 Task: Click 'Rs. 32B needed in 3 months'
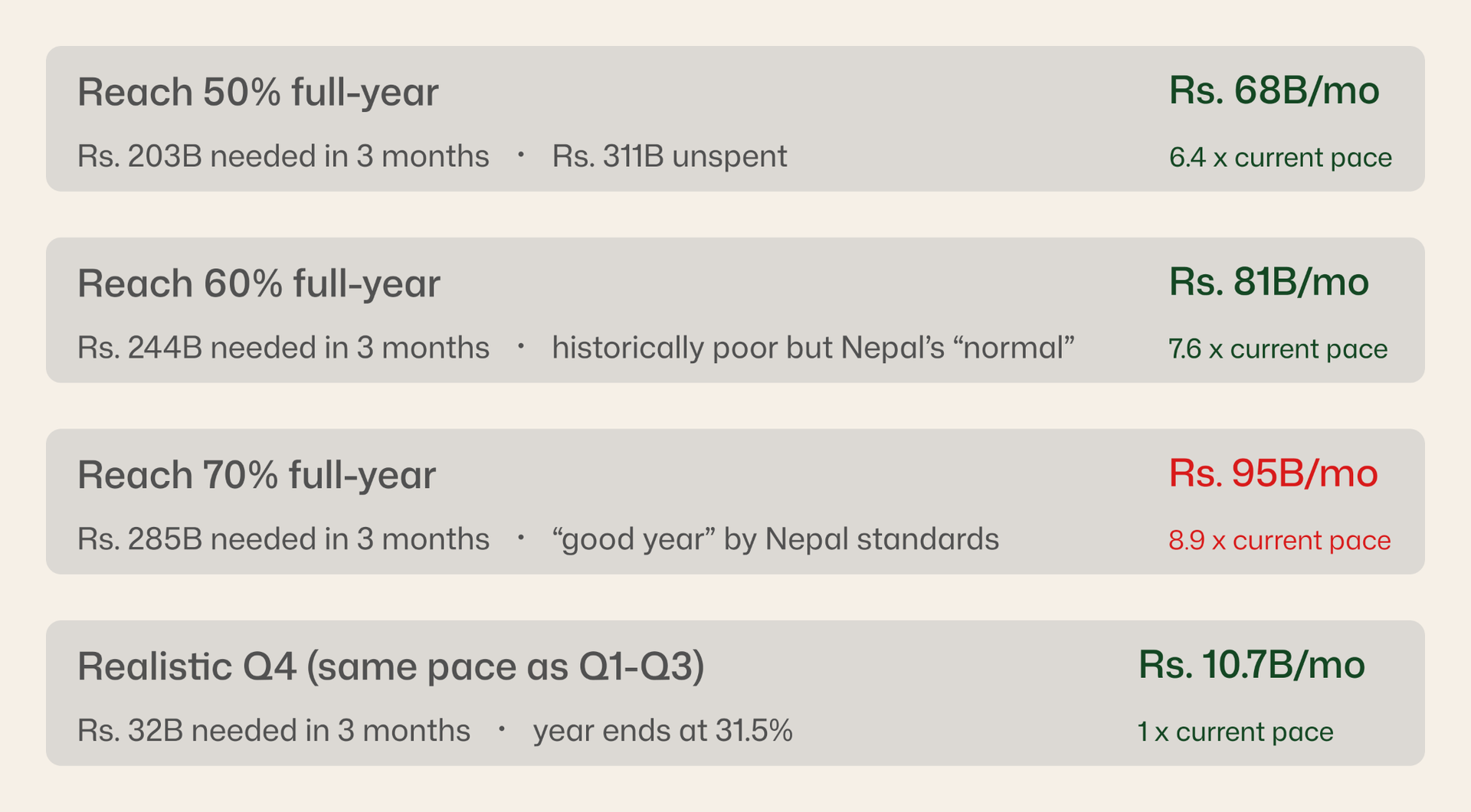(274, 731)
